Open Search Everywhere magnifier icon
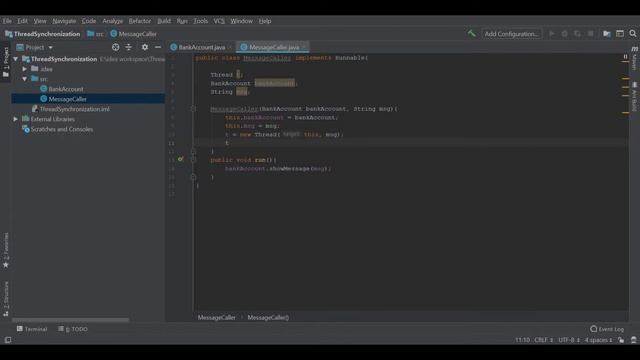The height and width of the screenshot is (360, 640). click(x=633, y=34)
